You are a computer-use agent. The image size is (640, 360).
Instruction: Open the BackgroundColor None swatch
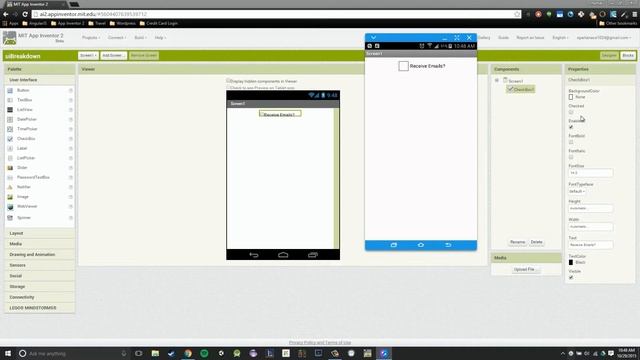[571, 97]
